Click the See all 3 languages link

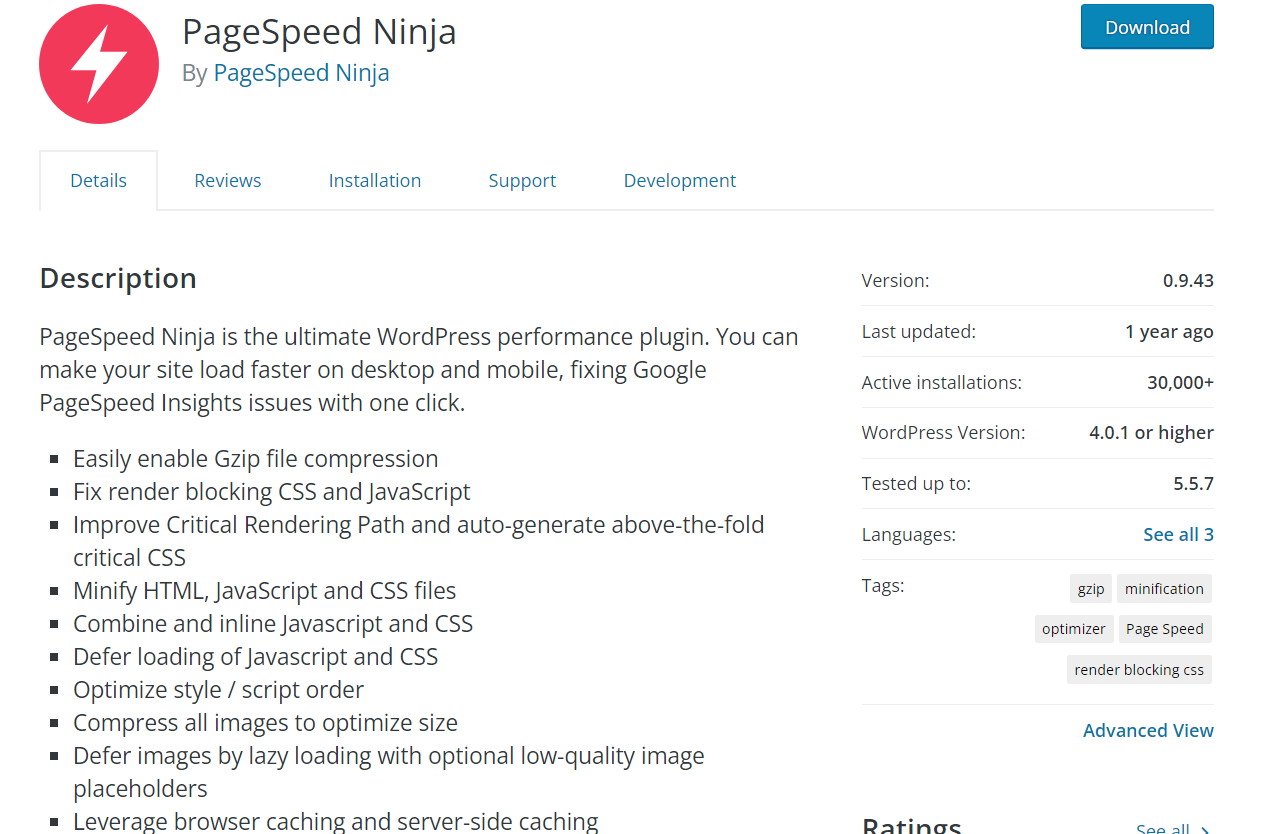(1178, 535)
